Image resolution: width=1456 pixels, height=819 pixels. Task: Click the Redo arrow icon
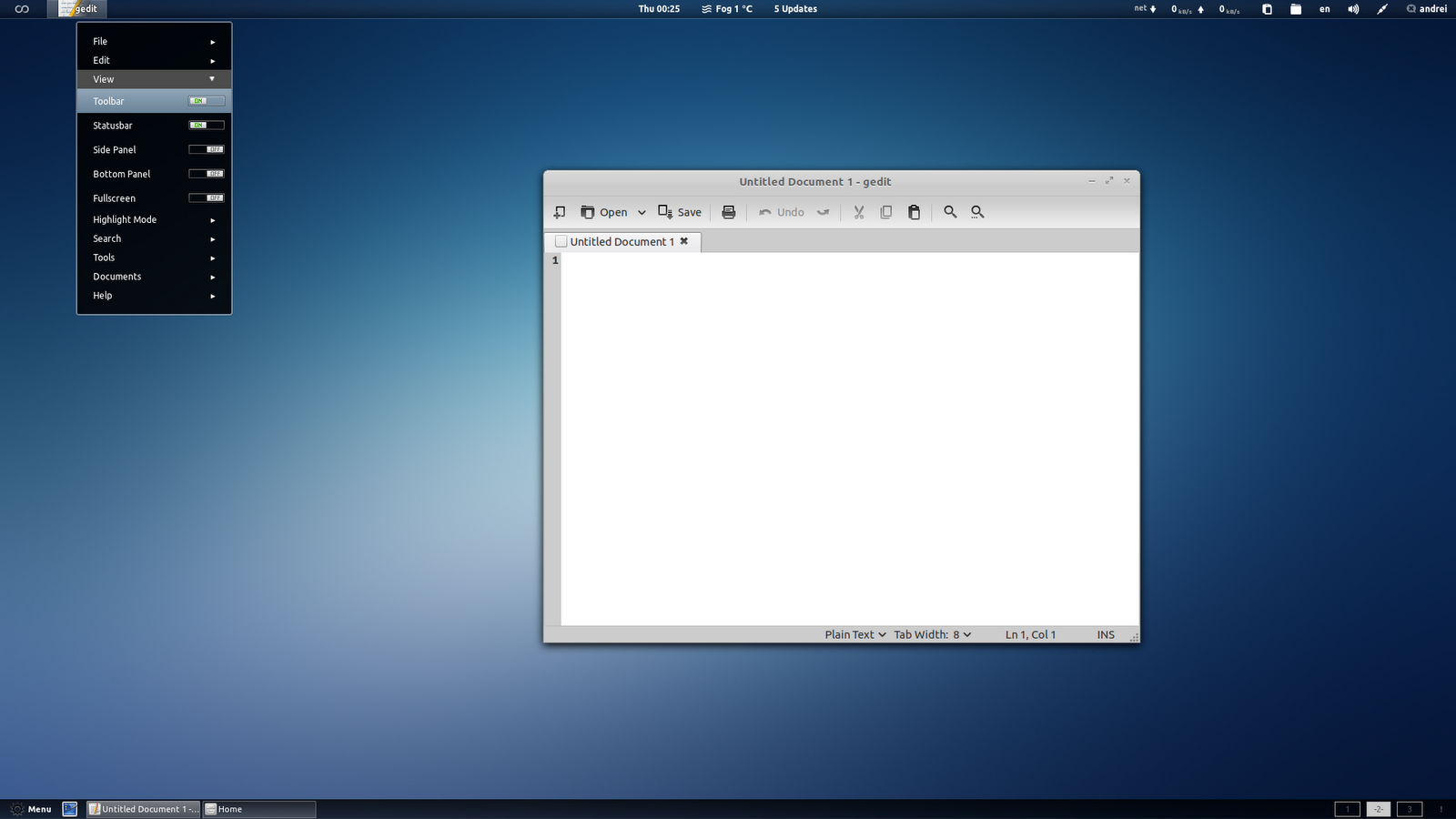tap(824, 211)
